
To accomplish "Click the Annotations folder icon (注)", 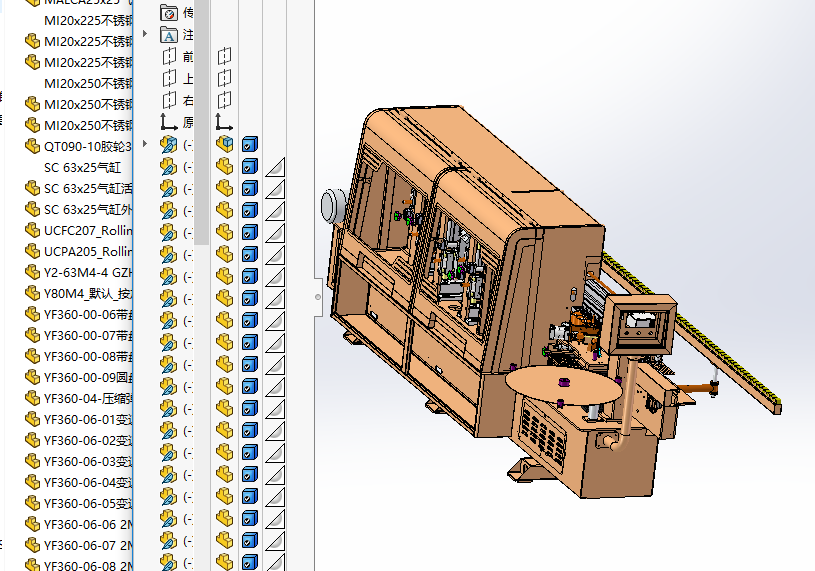I will click(x=168, y=35).
